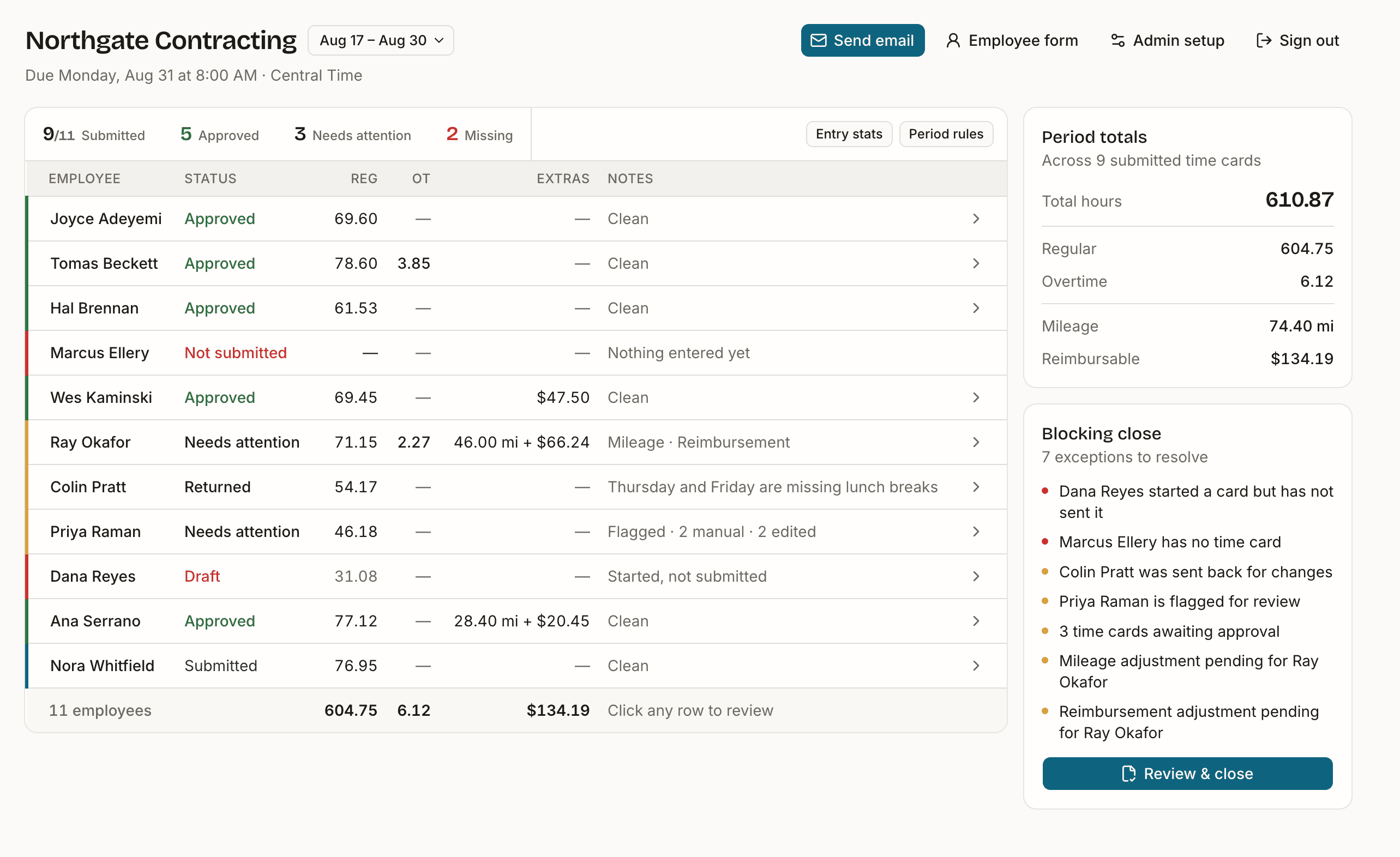Viewport: 1400px width, 857px height.
Task: Click Wes Kaminski's $47.50 extras value
Action: pyautogui.click(x=563, y=397)
